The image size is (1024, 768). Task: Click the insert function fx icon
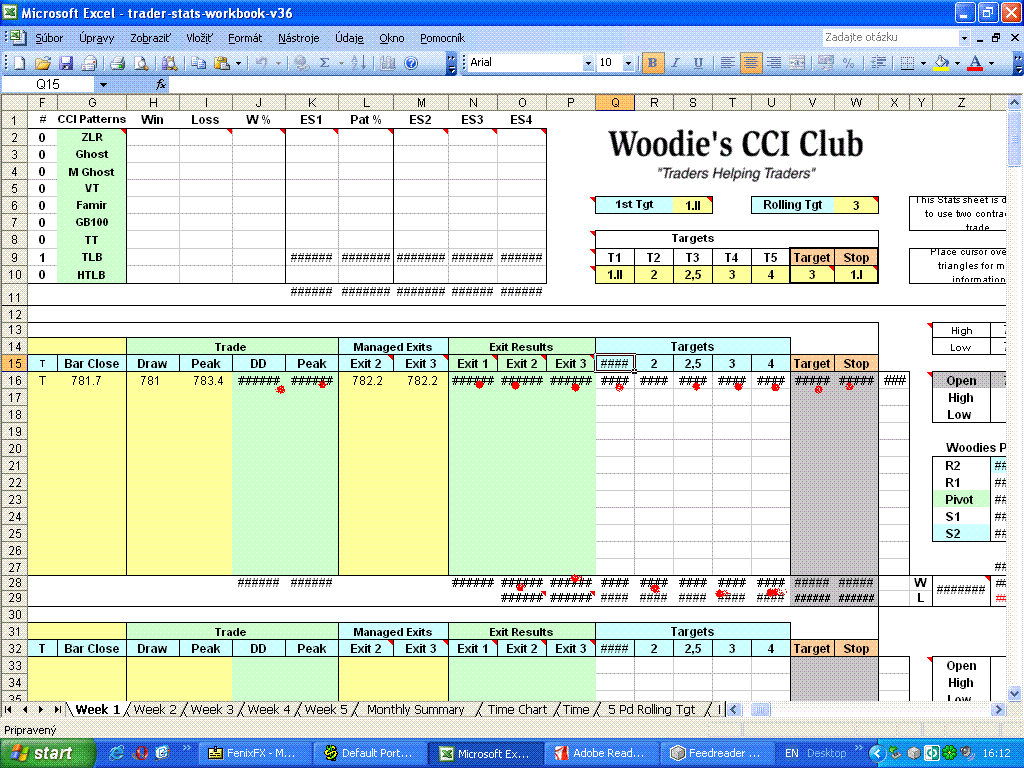point(161,84)
